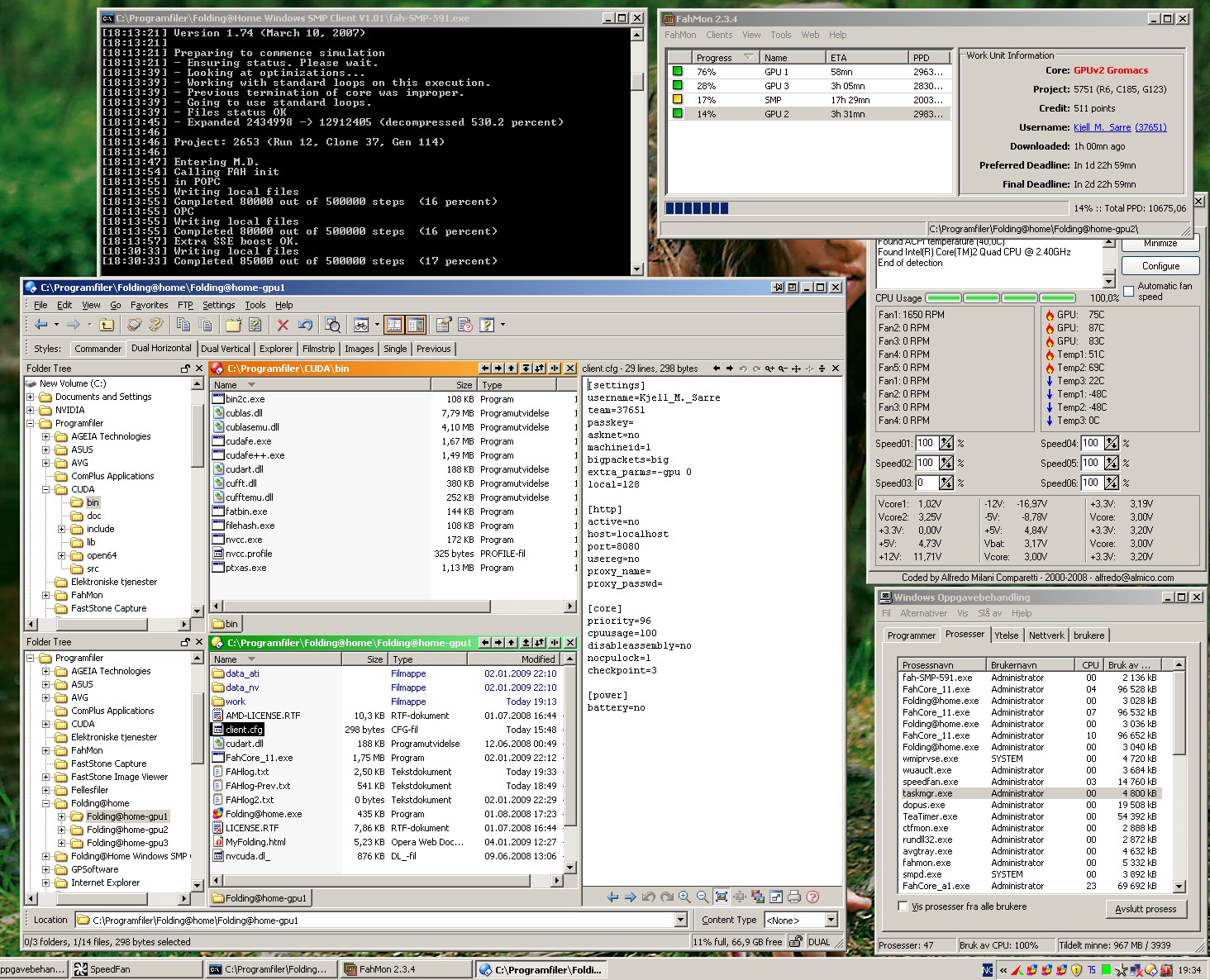
Task: Sort Task Manager processes by CPU column
Action: (x=1090, y=664)
